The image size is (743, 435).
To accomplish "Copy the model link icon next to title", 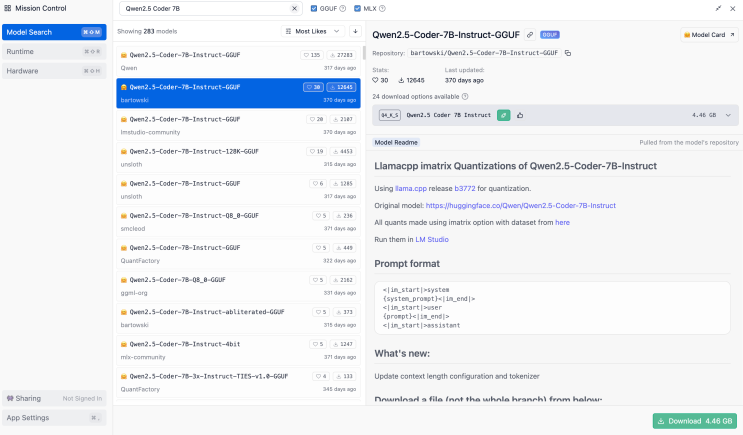I will 530,35.
